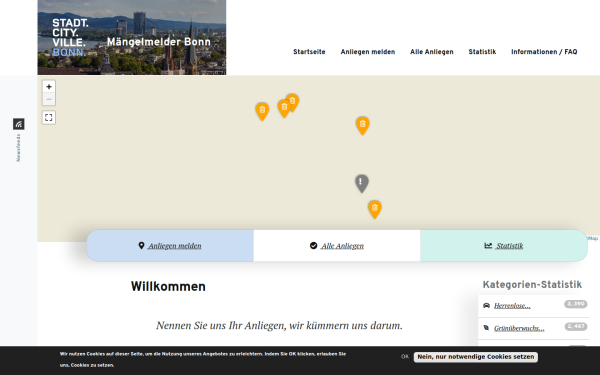
Task: Select the bottommost orange trash marker
Action: point(375,209)
